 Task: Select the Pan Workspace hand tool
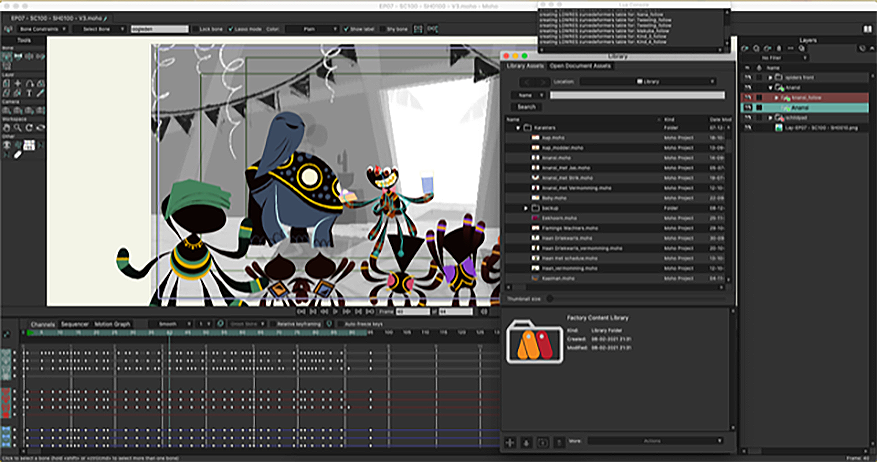pyautogui.click(x=7, y=128)
